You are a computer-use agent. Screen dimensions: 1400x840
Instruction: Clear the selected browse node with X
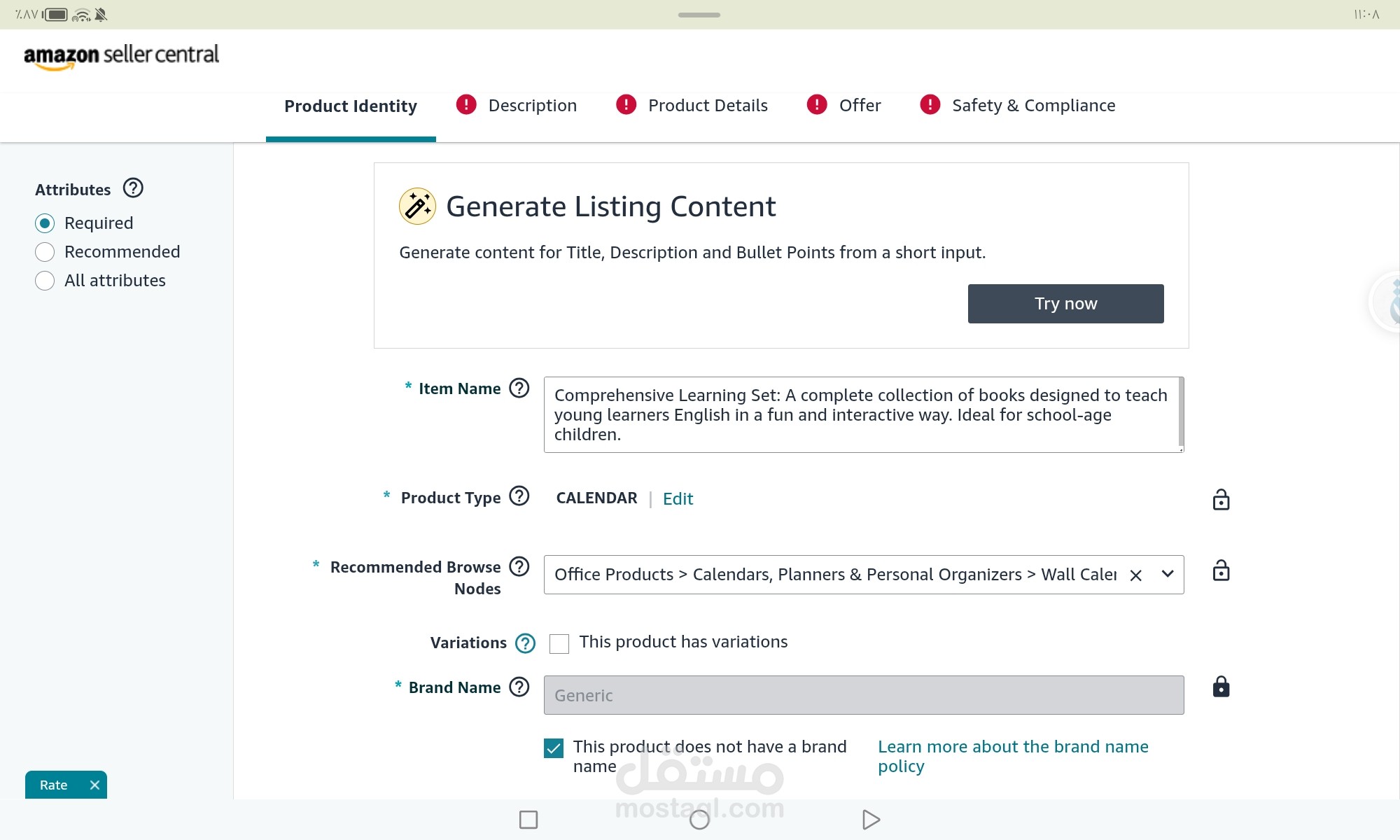1135,575
